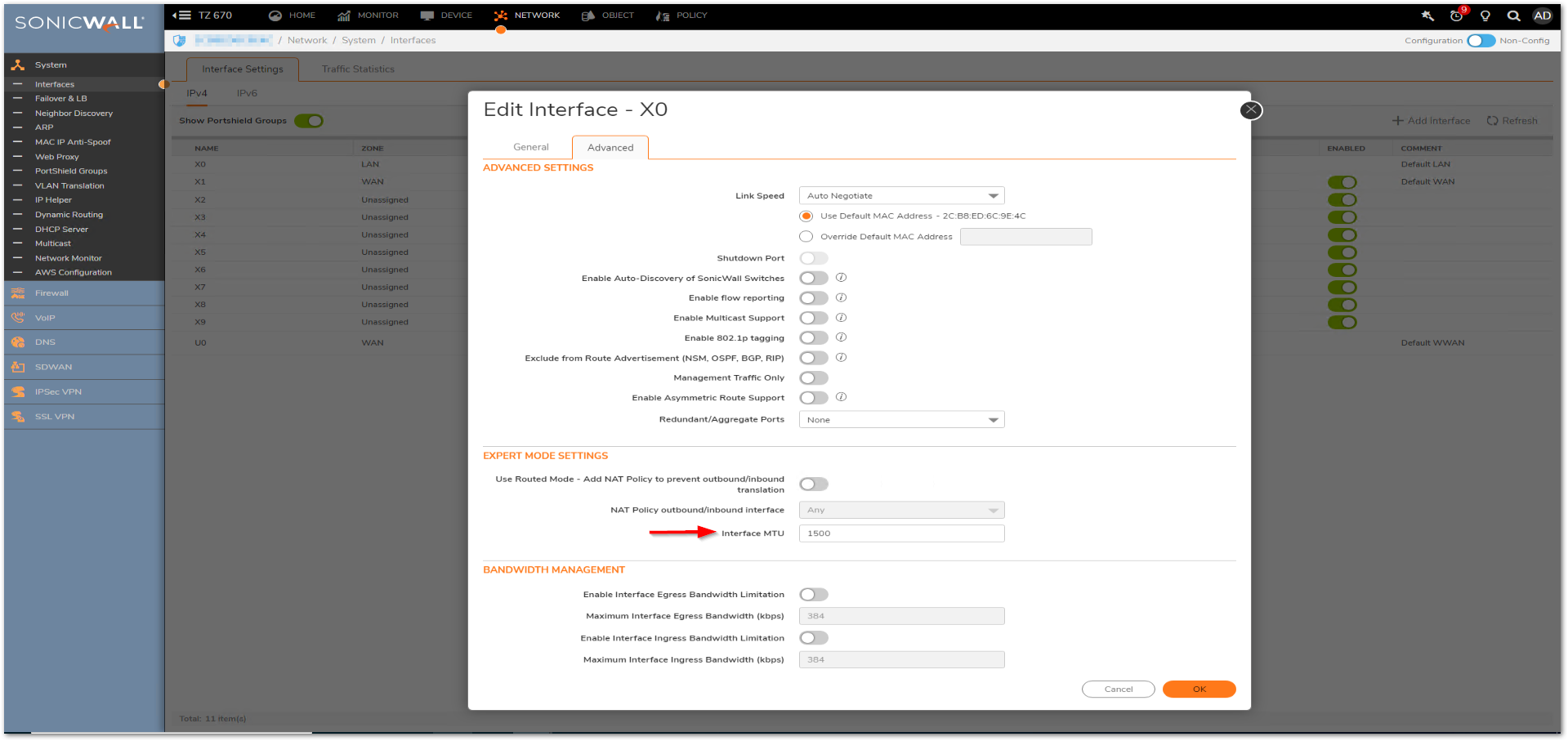Image resolution: width=1568 pixels, height=741 pixels.
Task: Select the Advanced tab in dialog
Action: click(610, 148)
